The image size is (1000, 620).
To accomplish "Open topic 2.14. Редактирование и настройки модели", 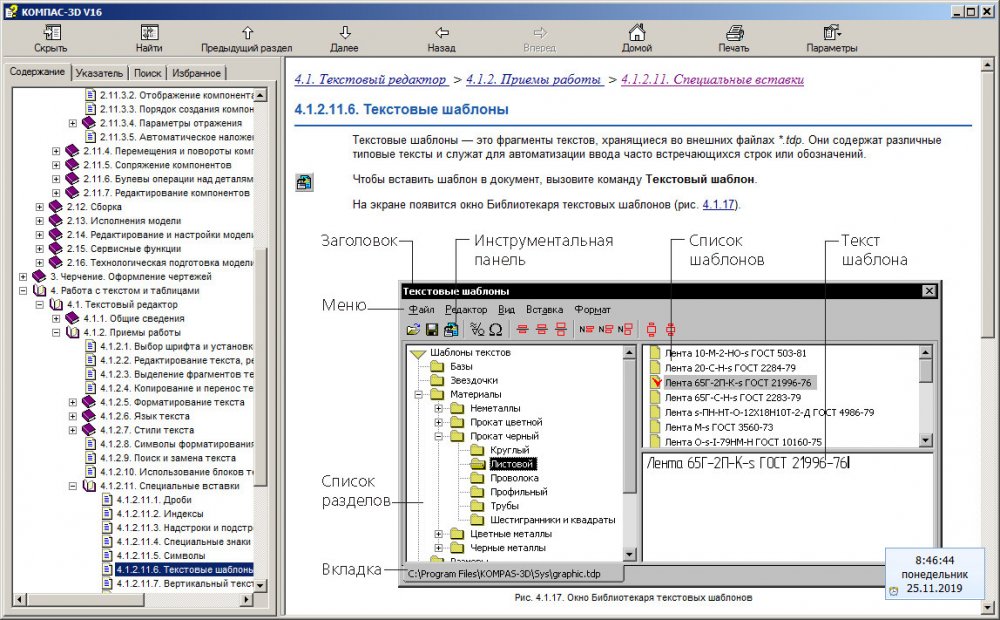I will [x=159, y=235].
